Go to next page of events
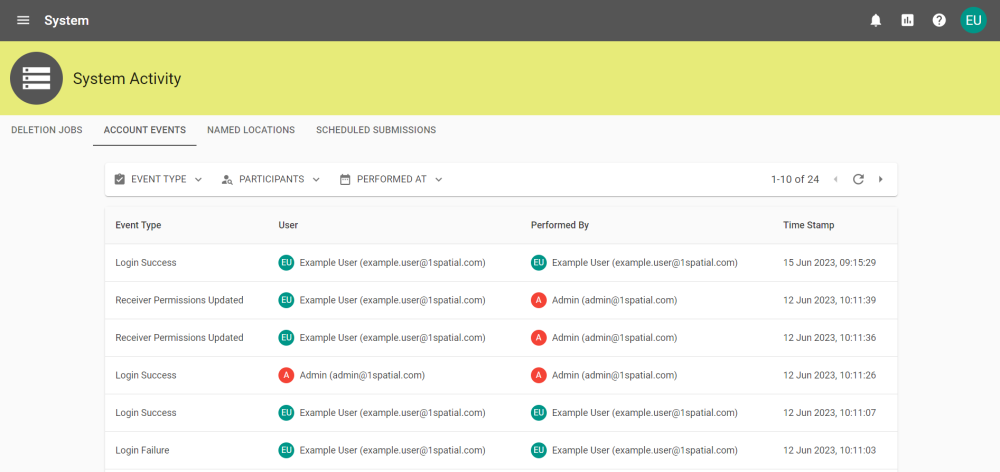The image size is (1000, 472). 881,179
